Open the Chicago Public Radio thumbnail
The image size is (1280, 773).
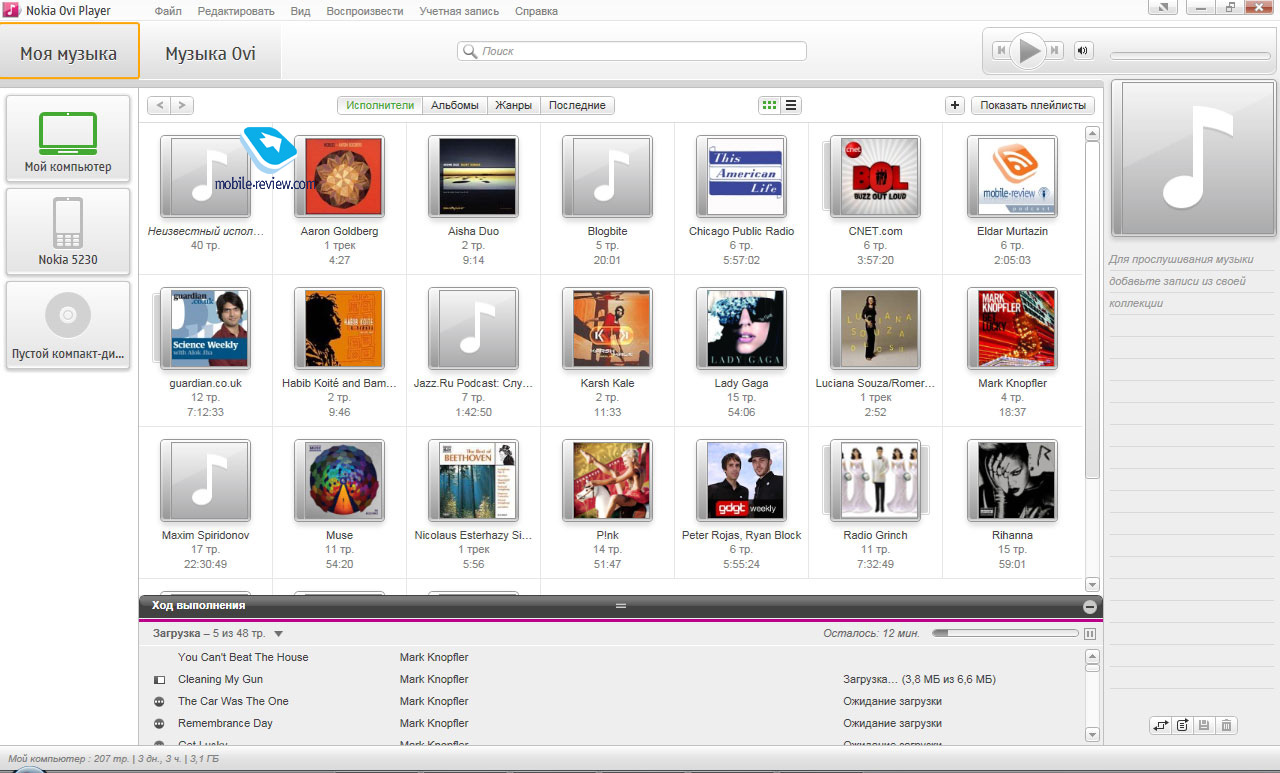[x=742, y=177]
